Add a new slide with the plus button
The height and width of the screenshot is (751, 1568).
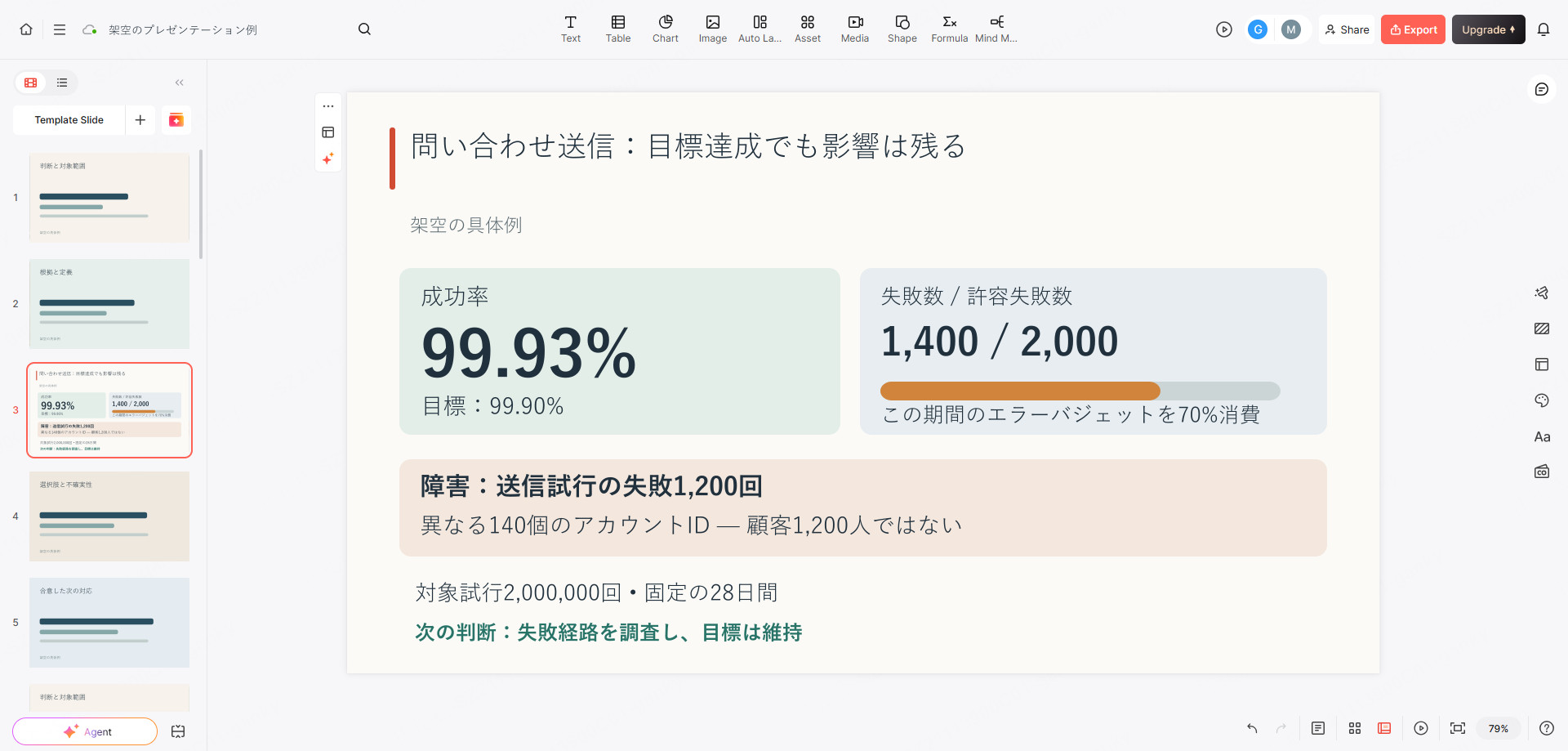(x=140, y=120)
